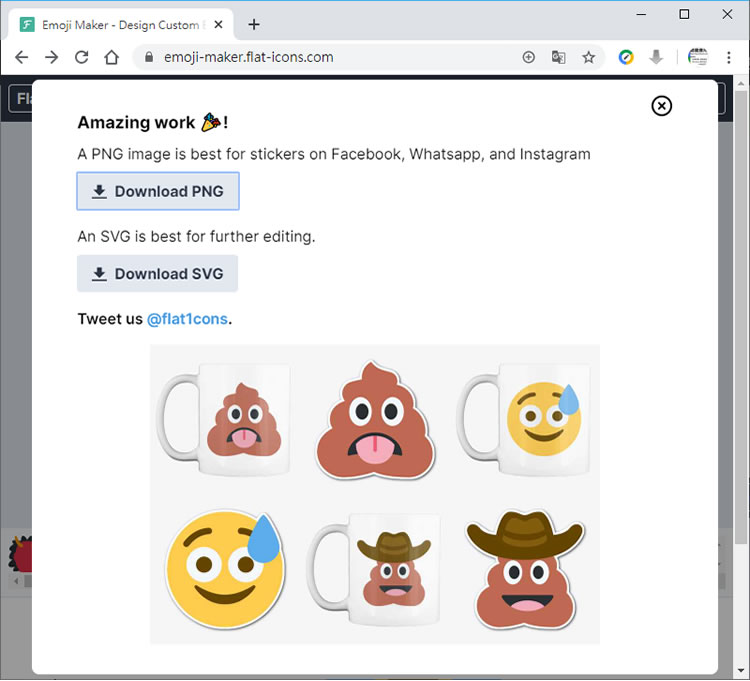Minimize the browser window
750x681 pixels.
pyautogui.click(x=641, y=14)
